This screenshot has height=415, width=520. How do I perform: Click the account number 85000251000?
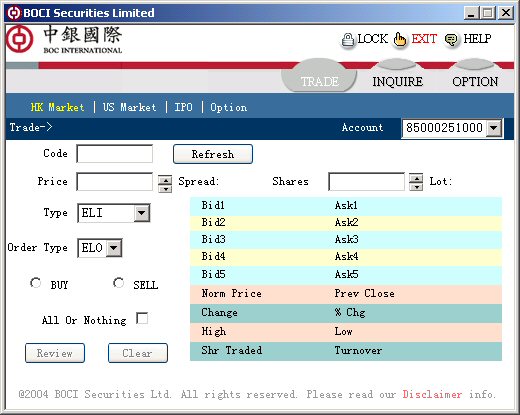click(x=444, y=128)
